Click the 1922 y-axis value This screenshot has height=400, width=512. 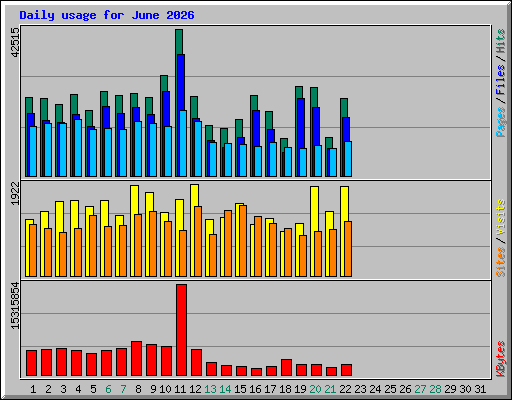tap(16, 194)
